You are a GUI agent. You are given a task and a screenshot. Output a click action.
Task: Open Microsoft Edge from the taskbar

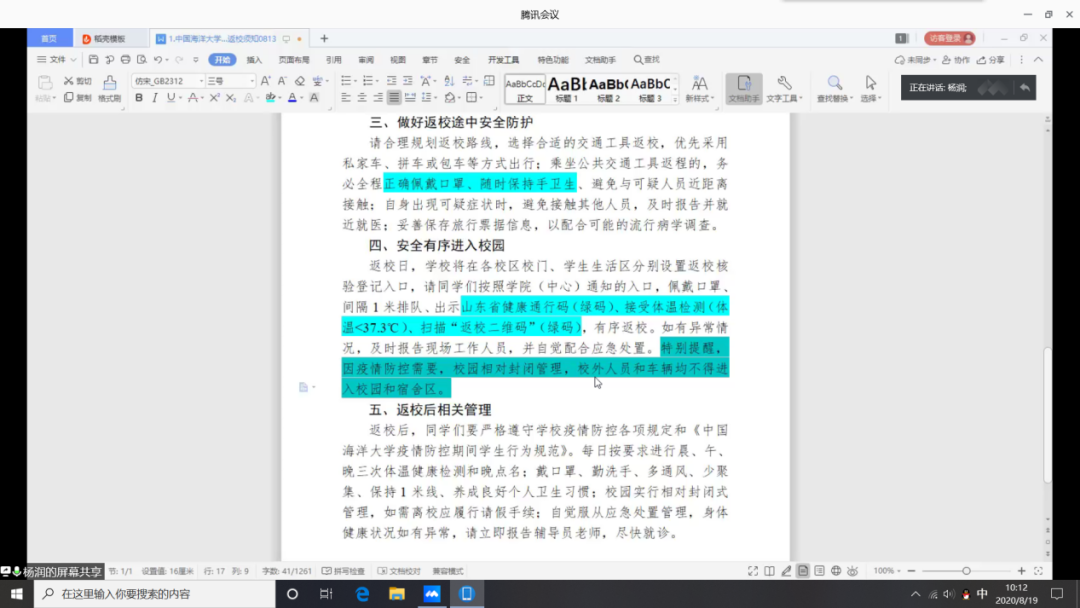tap(362, 594)
